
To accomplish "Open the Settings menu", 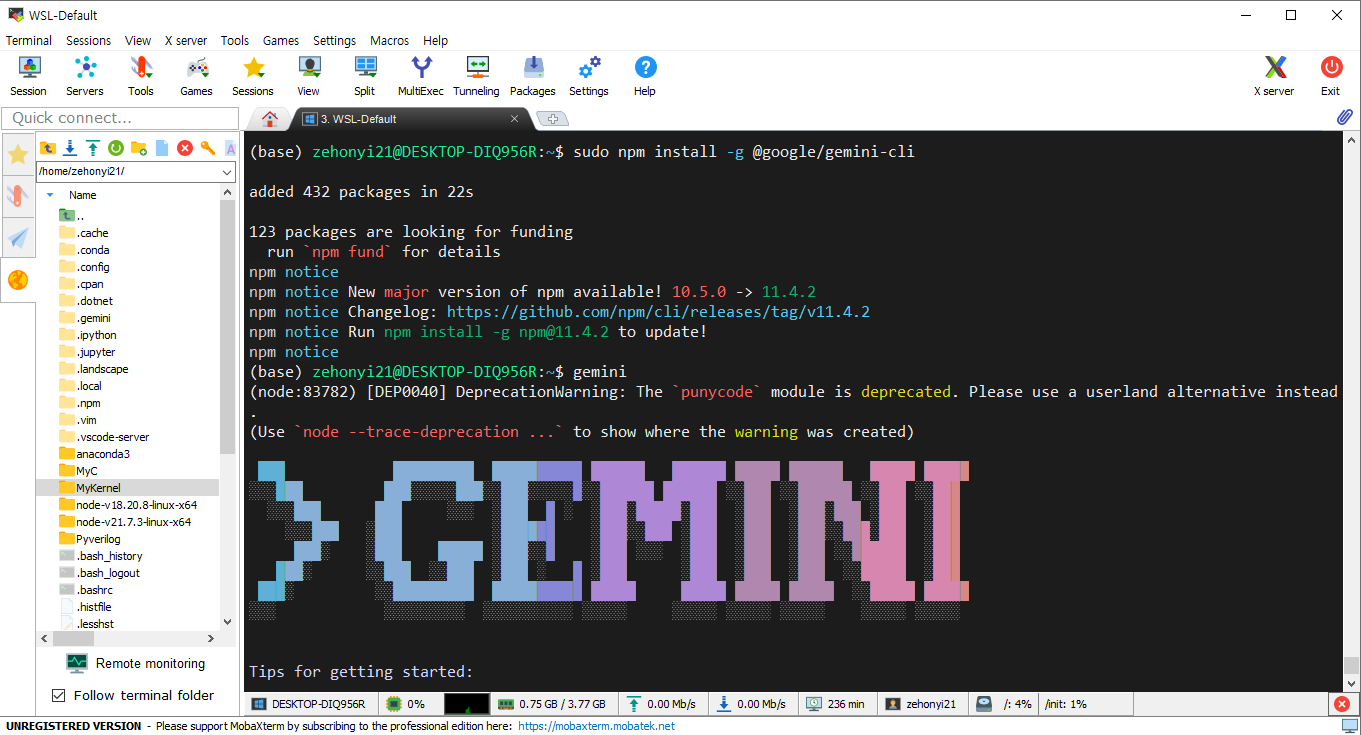I will tap(335, 41).
